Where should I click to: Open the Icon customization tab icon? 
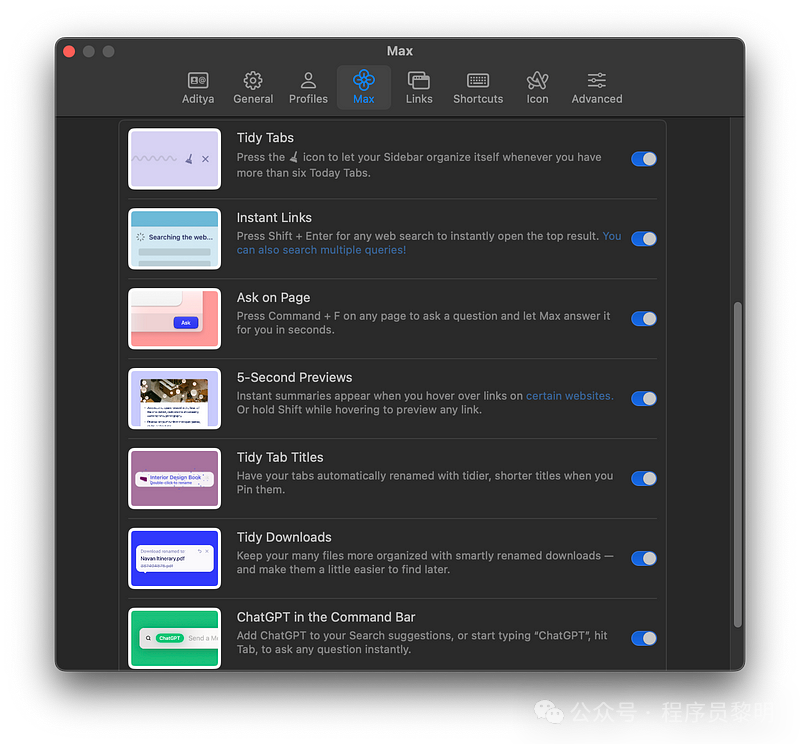537,81
